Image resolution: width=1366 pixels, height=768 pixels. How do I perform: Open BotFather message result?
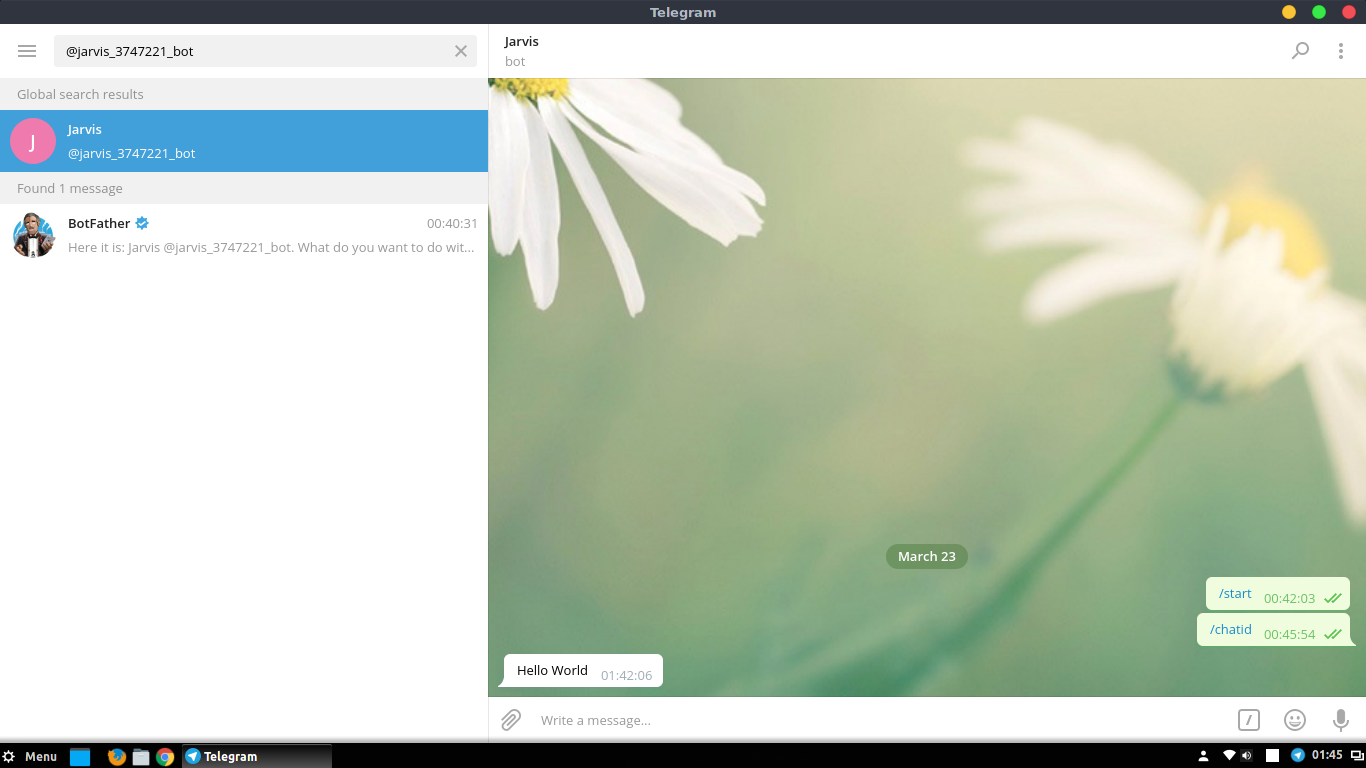coord(244,235)
